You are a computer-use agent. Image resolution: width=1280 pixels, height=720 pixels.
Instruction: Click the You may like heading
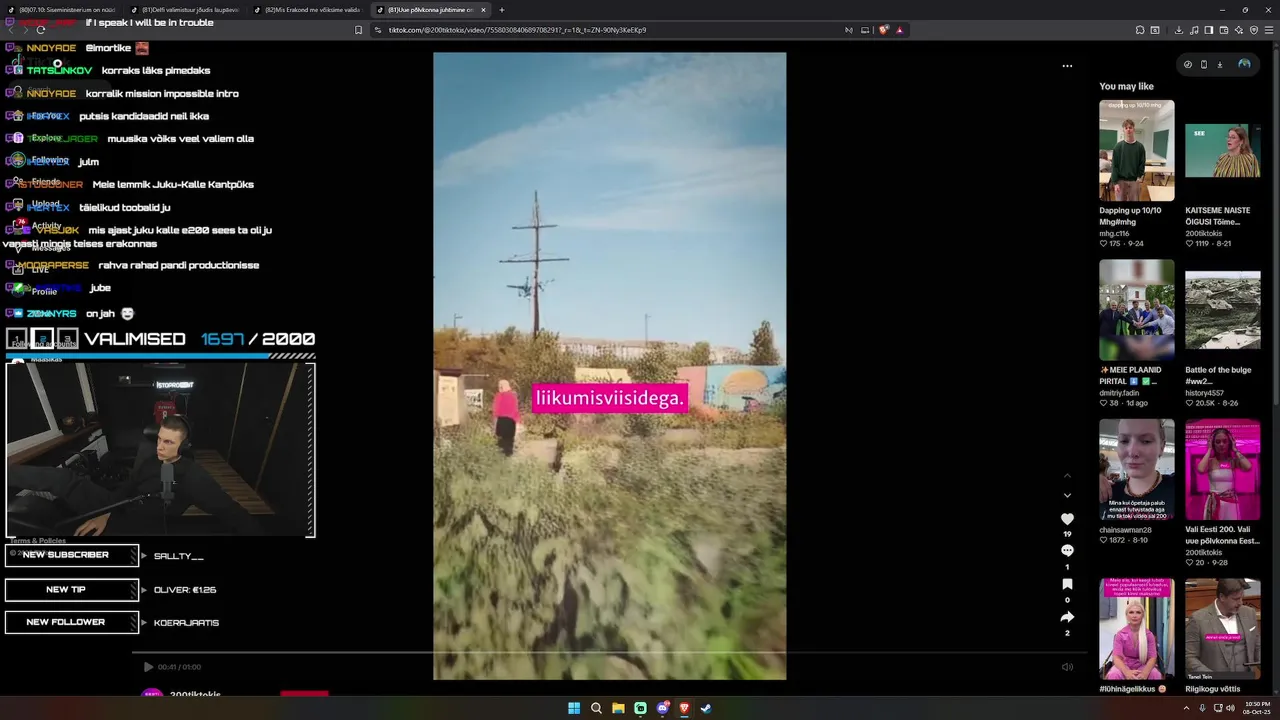pyautogui.click(x=1126, y=86)
